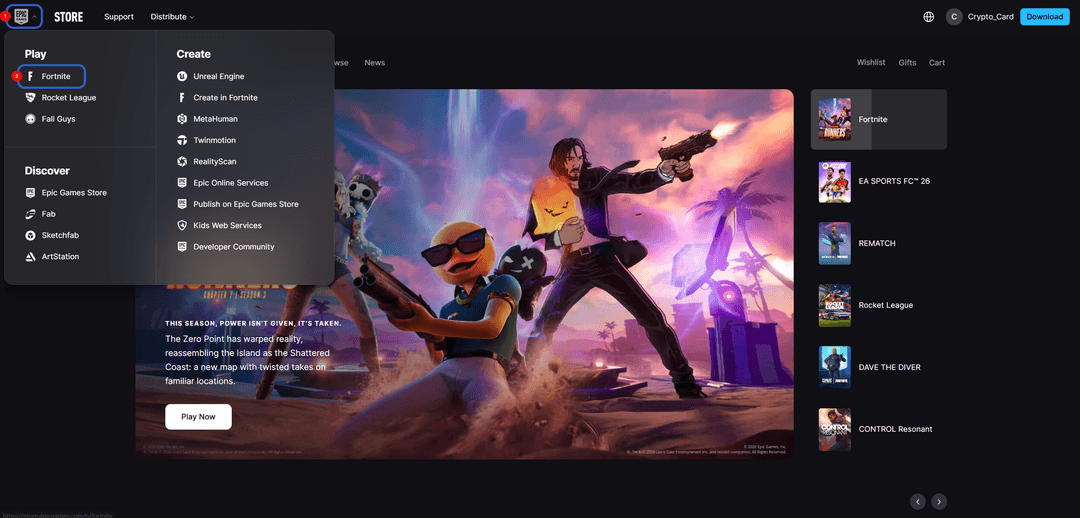Open the Gifts link
Image resolution: width=1080 pixels, height=518 pixels.
point(907,63)
